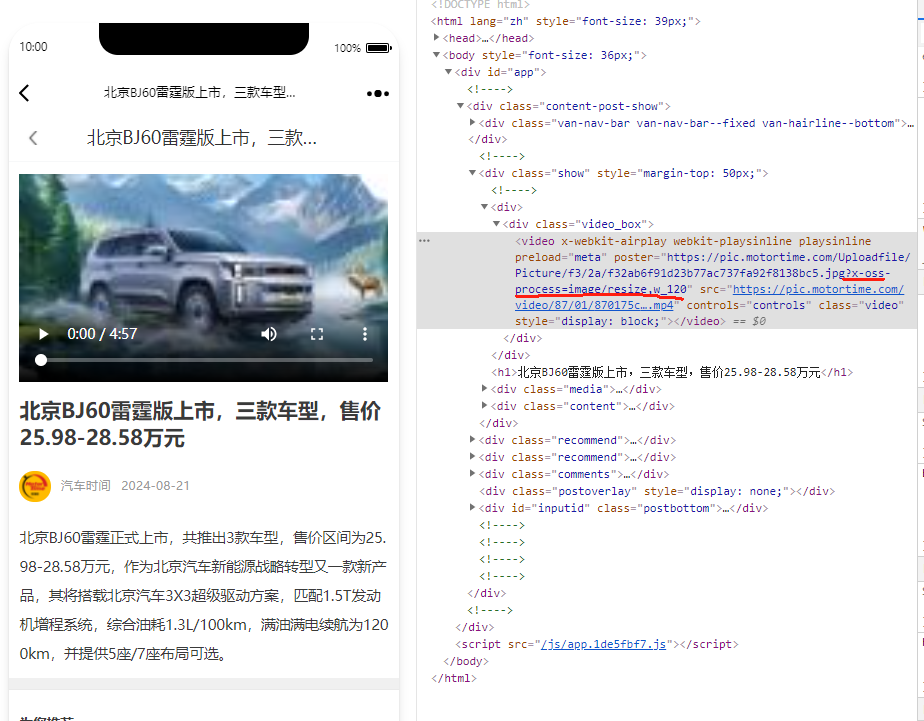Tap the 汽车时间 author avatar
This screenshot has height=721, width=924.
point(35,486)
